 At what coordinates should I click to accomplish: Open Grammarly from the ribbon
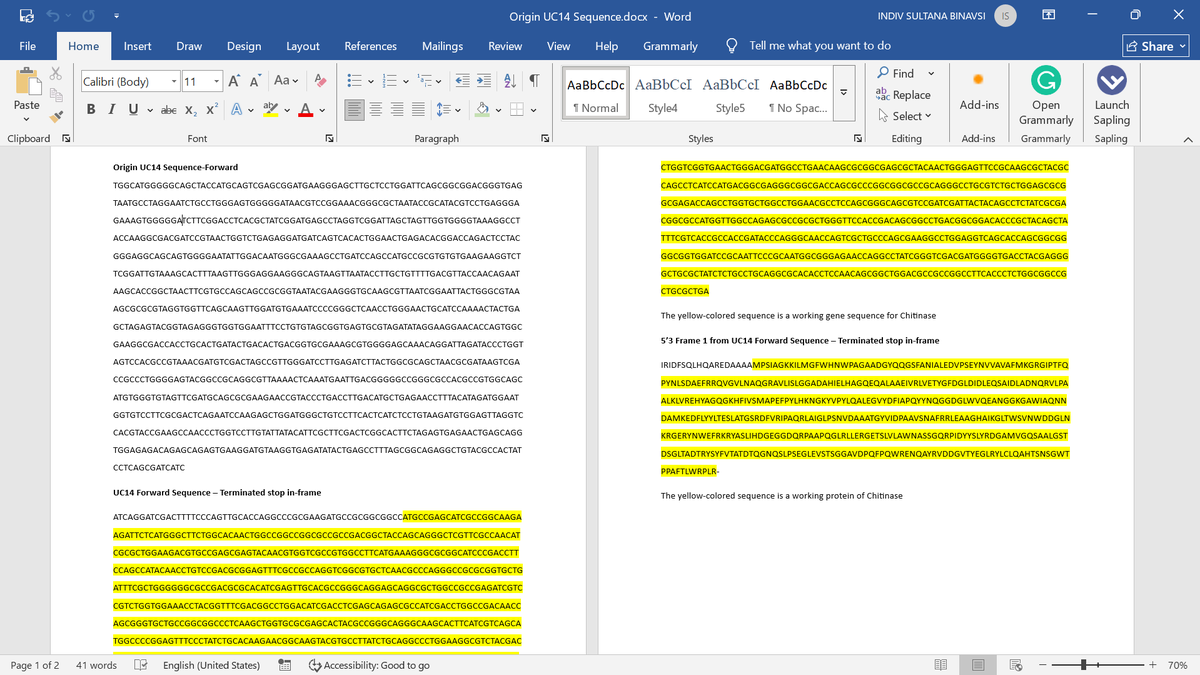tap(1046, 97)
